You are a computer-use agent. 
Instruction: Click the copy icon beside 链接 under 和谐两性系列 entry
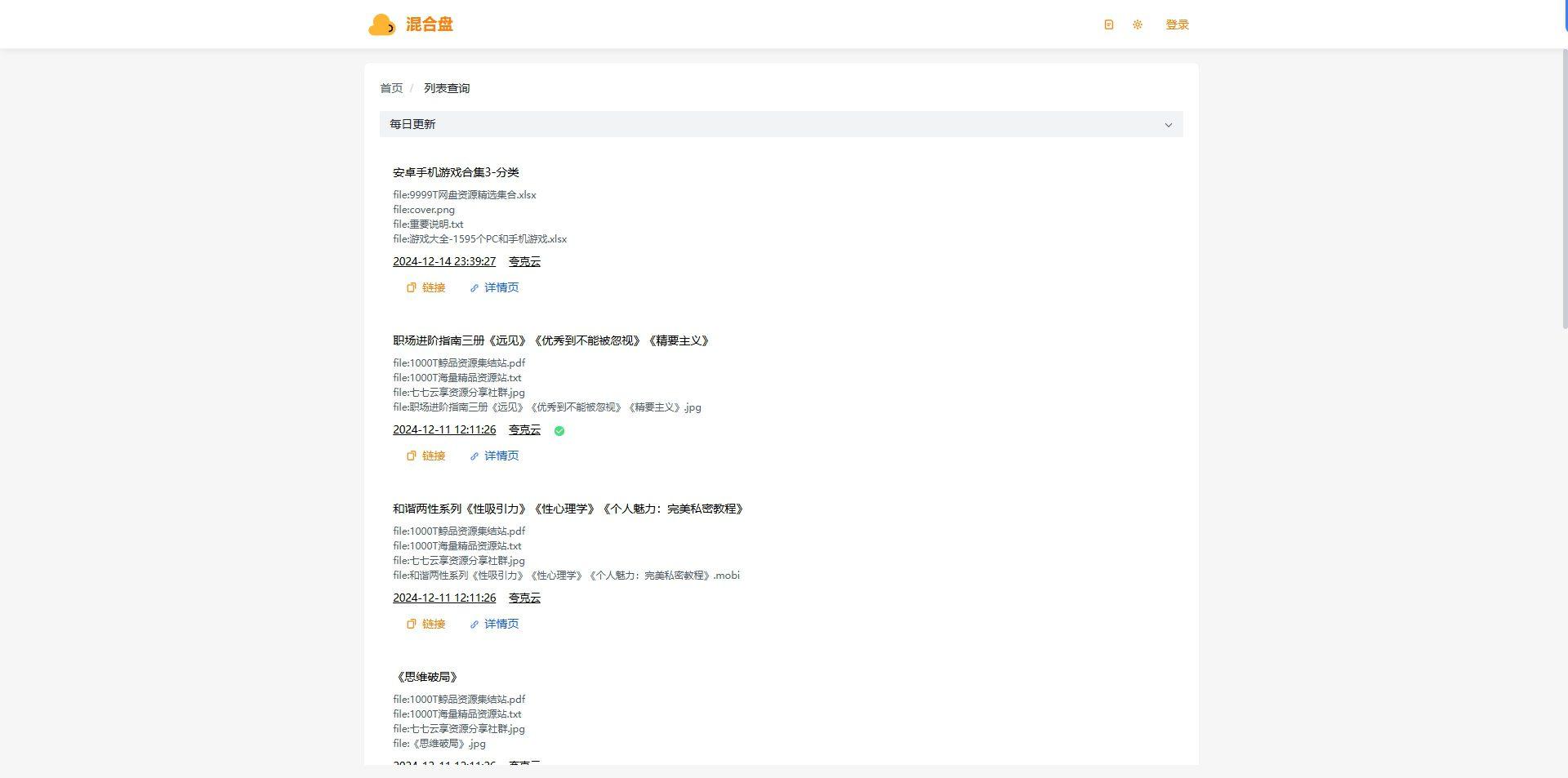coord(412,624)
